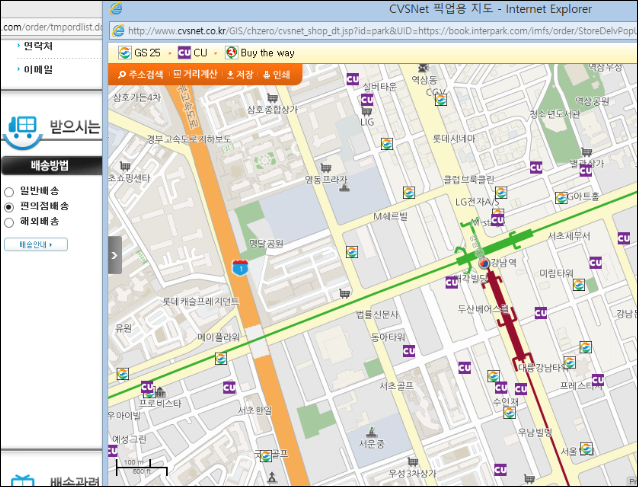This screenshot has height=487, width=638.
Task: Click the 주소검색 address search toolbar button
Action: [140, 74]
